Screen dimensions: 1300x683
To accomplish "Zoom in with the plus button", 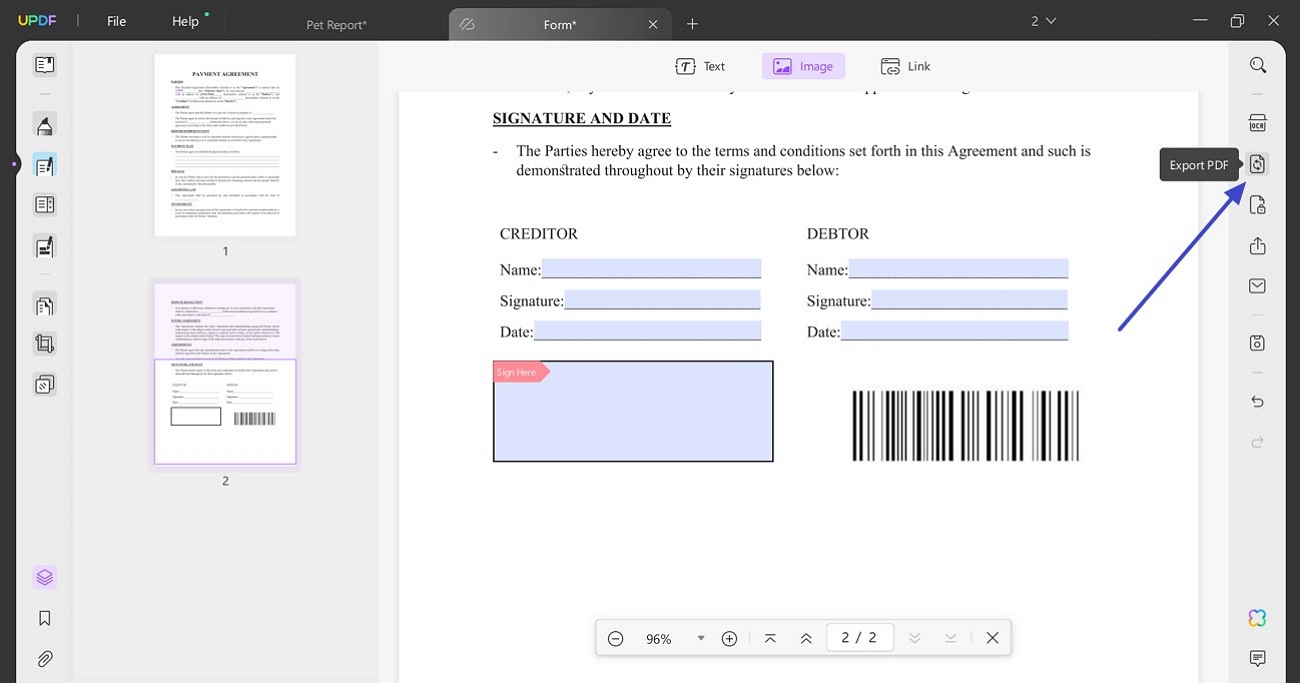I will tap(729, 637).
